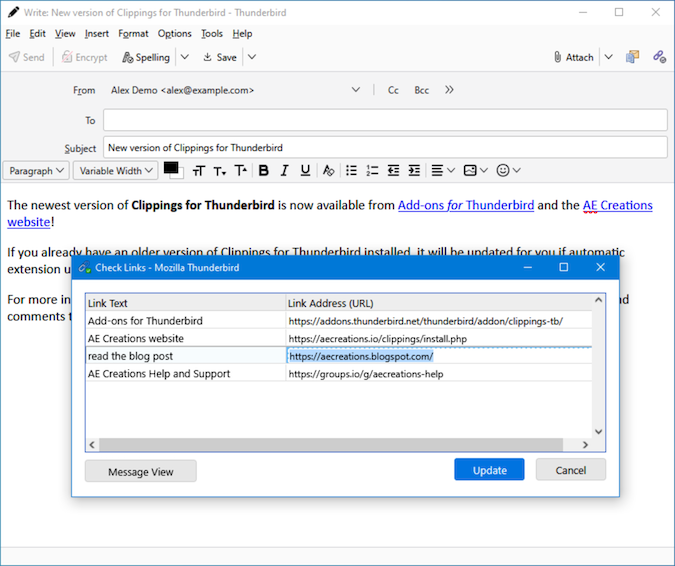Click the link table horizontal scrollbar
Image resolution: width=675 pixels, height=566 pixels.
(x=331, y=444)
